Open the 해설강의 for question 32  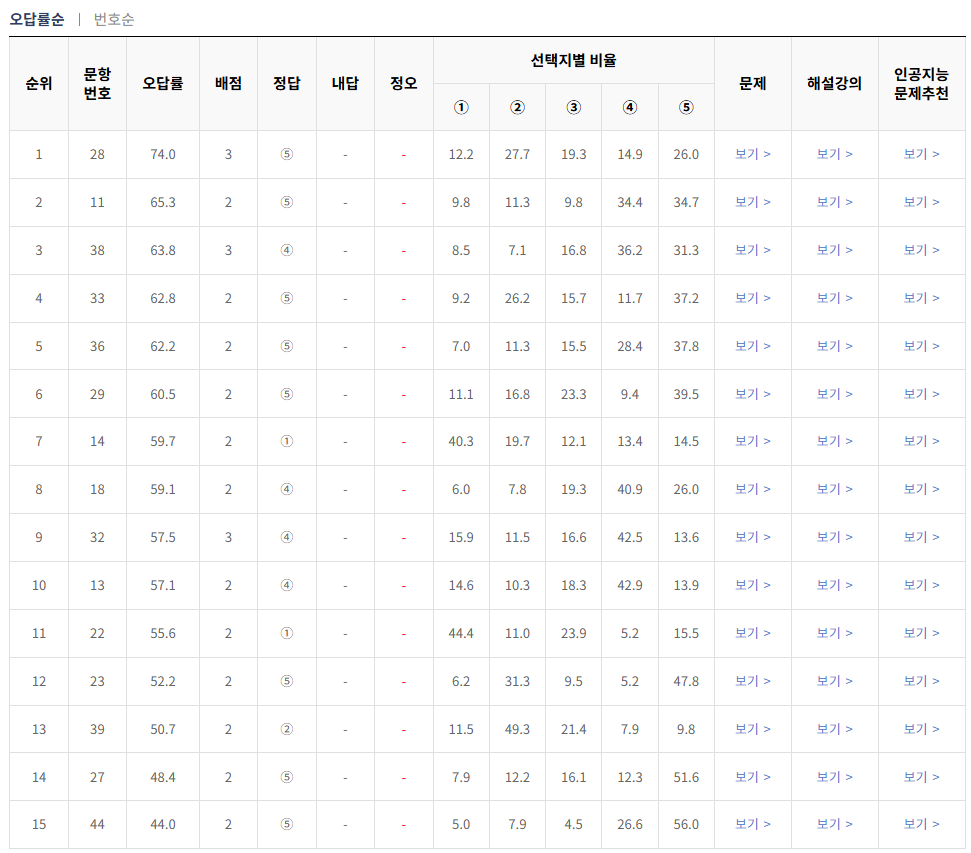coord(834,538)
